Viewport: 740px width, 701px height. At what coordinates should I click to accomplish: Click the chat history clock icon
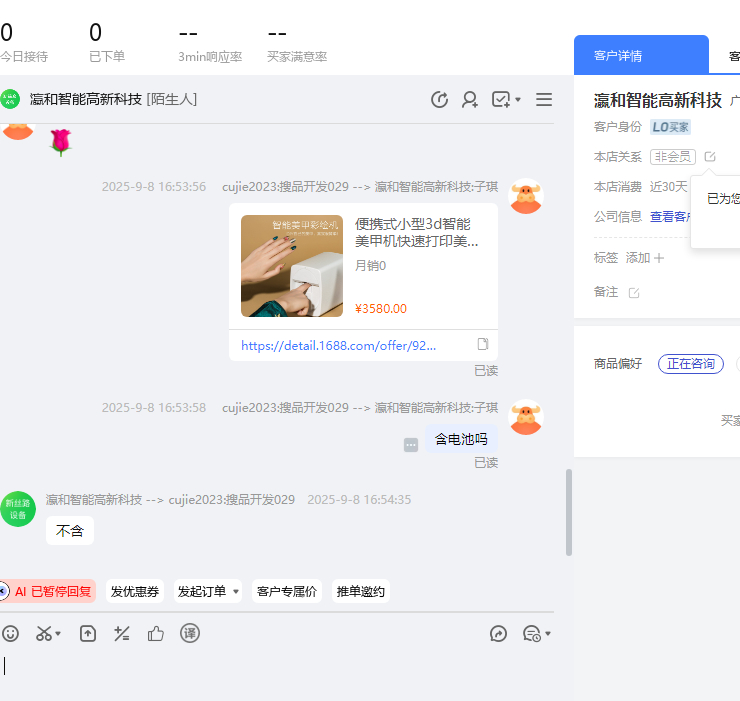coord(439,99)
